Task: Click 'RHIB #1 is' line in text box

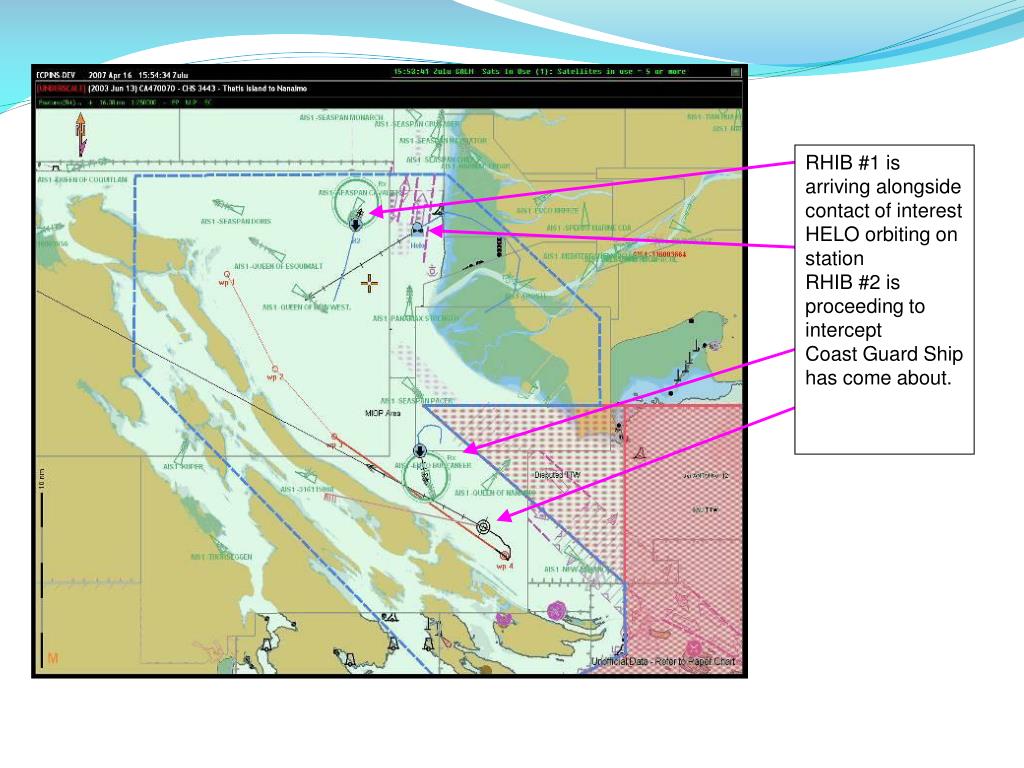Action: click(852, 163)
